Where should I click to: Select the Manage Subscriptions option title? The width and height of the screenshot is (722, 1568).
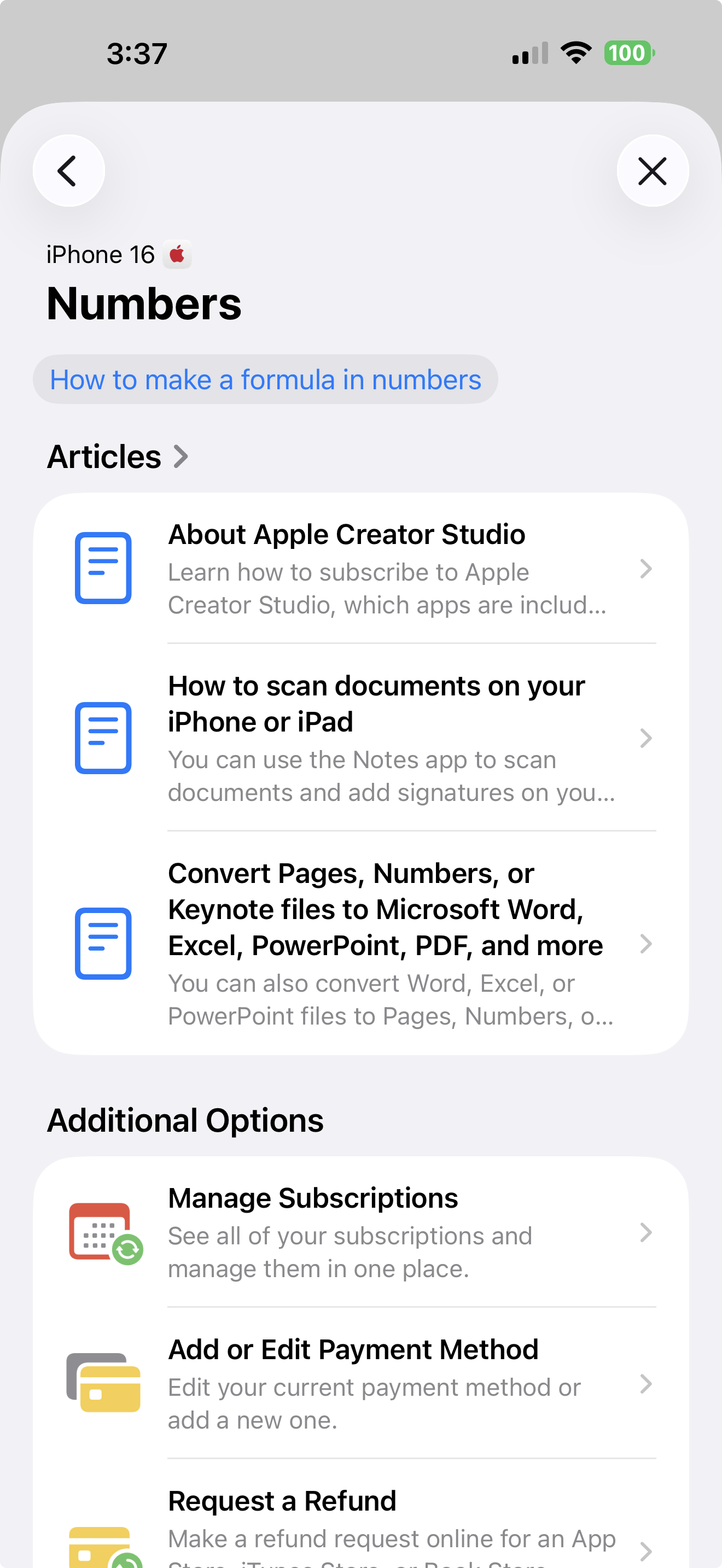click(x=313, y=1198)
